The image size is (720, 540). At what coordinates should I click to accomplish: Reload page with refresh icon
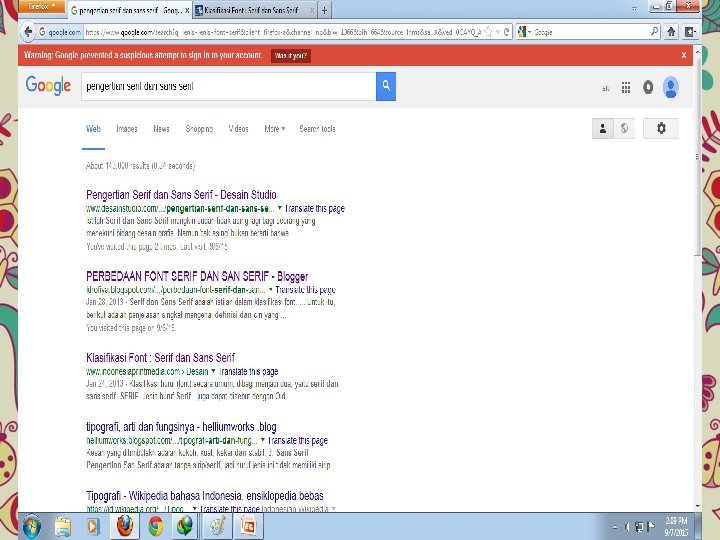[x=506, y=32]
